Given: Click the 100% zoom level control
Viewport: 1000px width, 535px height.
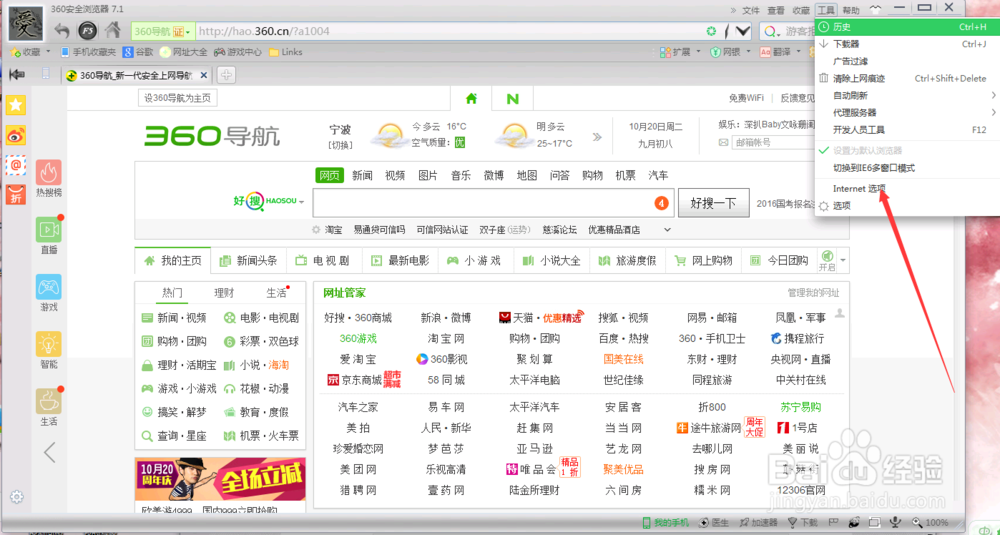Looking at the screenshot, I should [x=930, y=522].
